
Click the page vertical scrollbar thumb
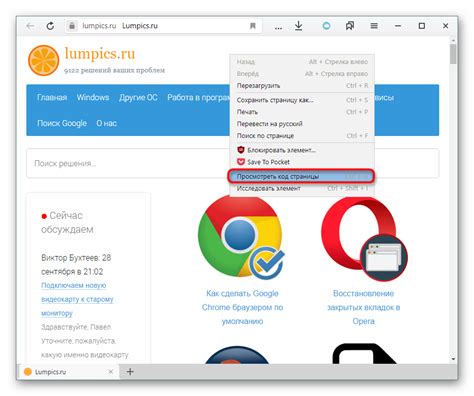pyautogui.click(x=453, y=54)
